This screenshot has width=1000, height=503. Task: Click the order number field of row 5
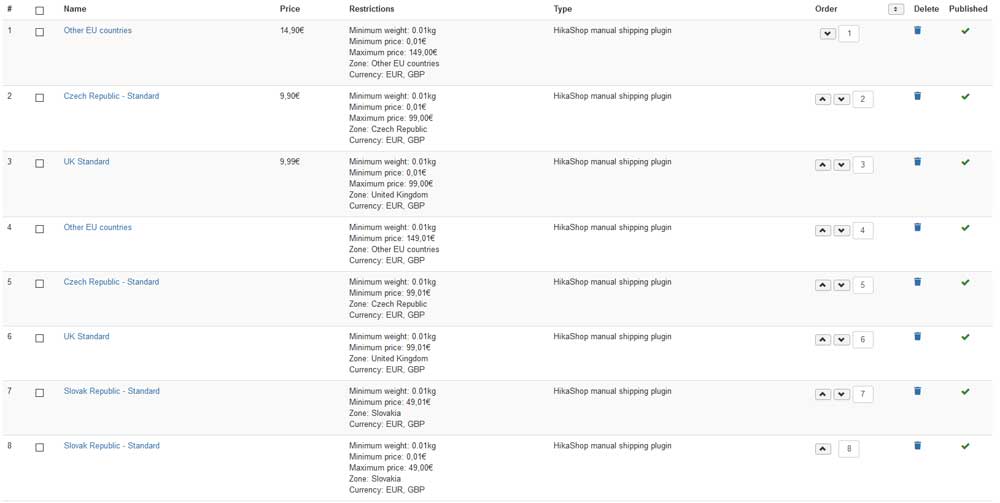point(863,285)
